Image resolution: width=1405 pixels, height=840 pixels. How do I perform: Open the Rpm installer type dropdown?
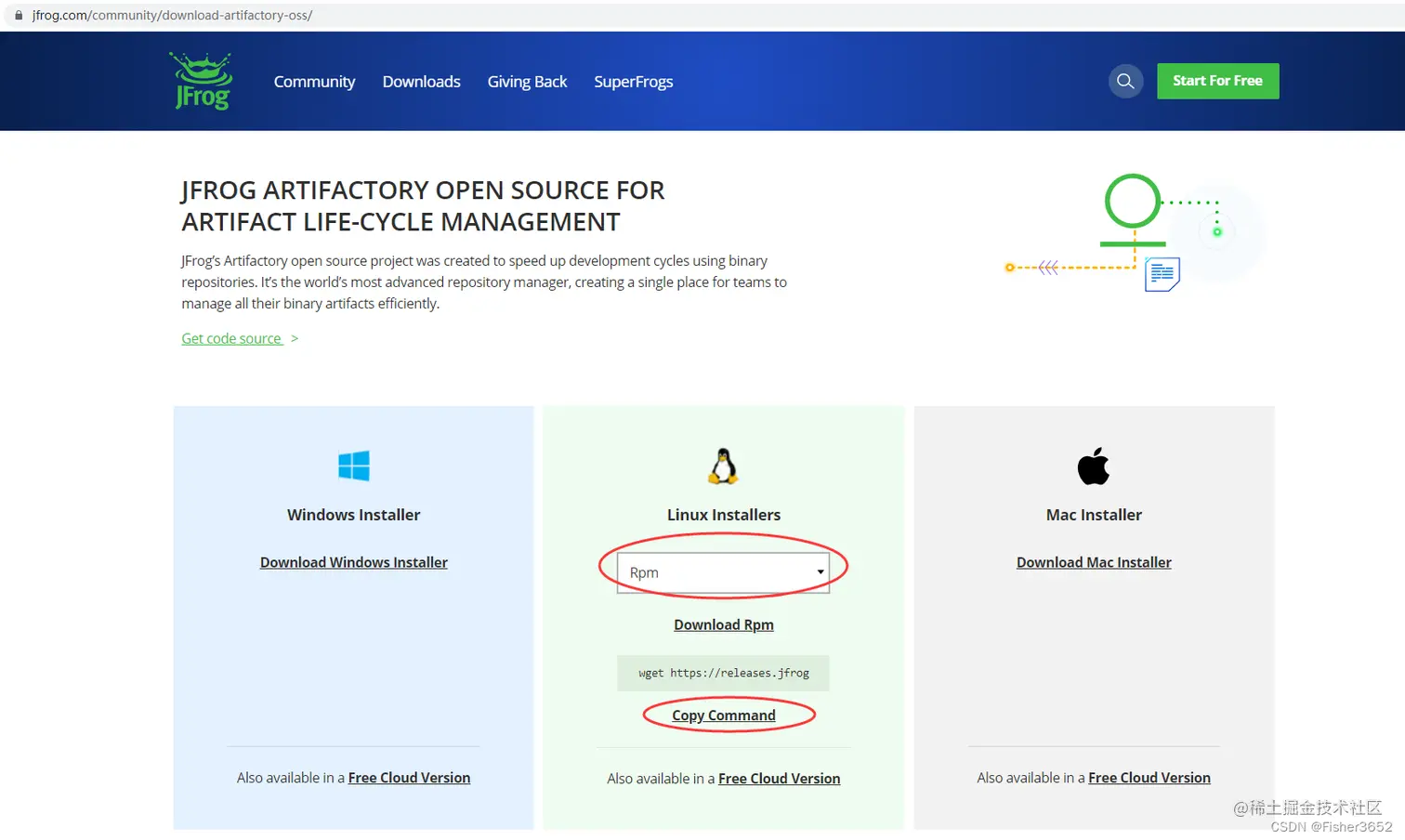(723, 572)
